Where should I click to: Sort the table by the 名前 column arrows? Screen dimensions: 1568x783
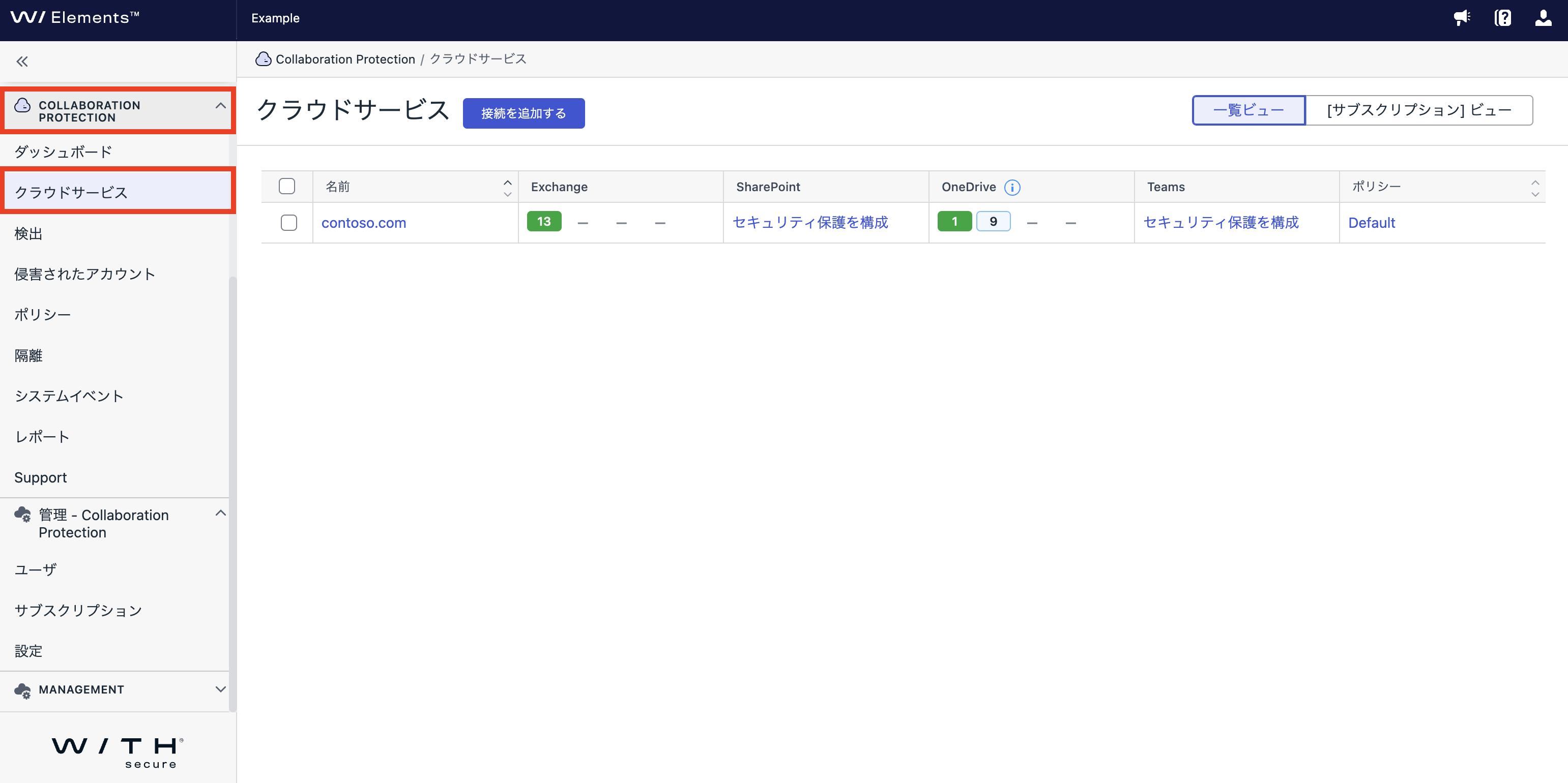507,188
